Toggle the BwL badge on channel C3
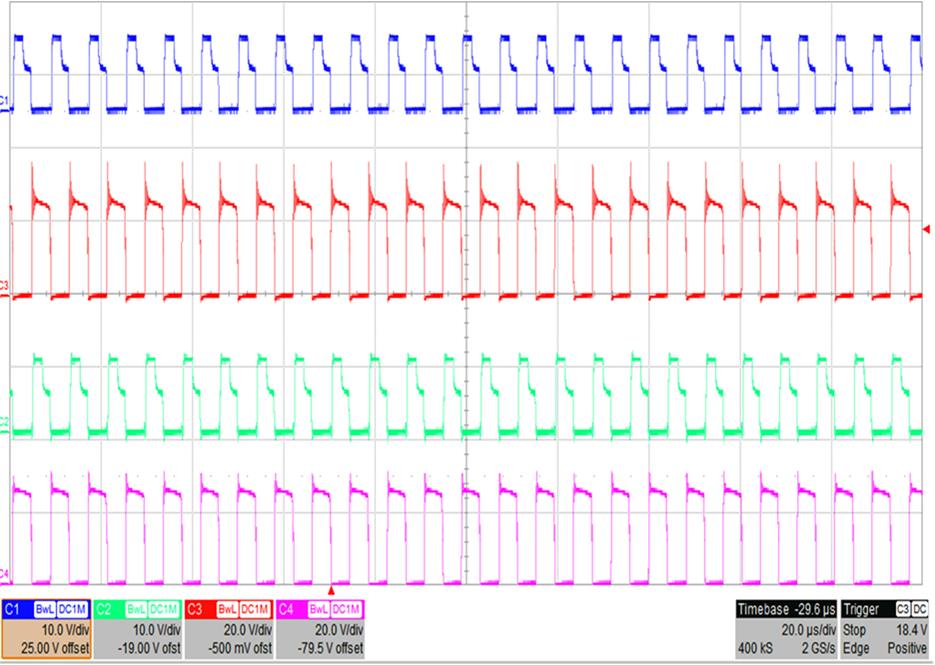 227,609
